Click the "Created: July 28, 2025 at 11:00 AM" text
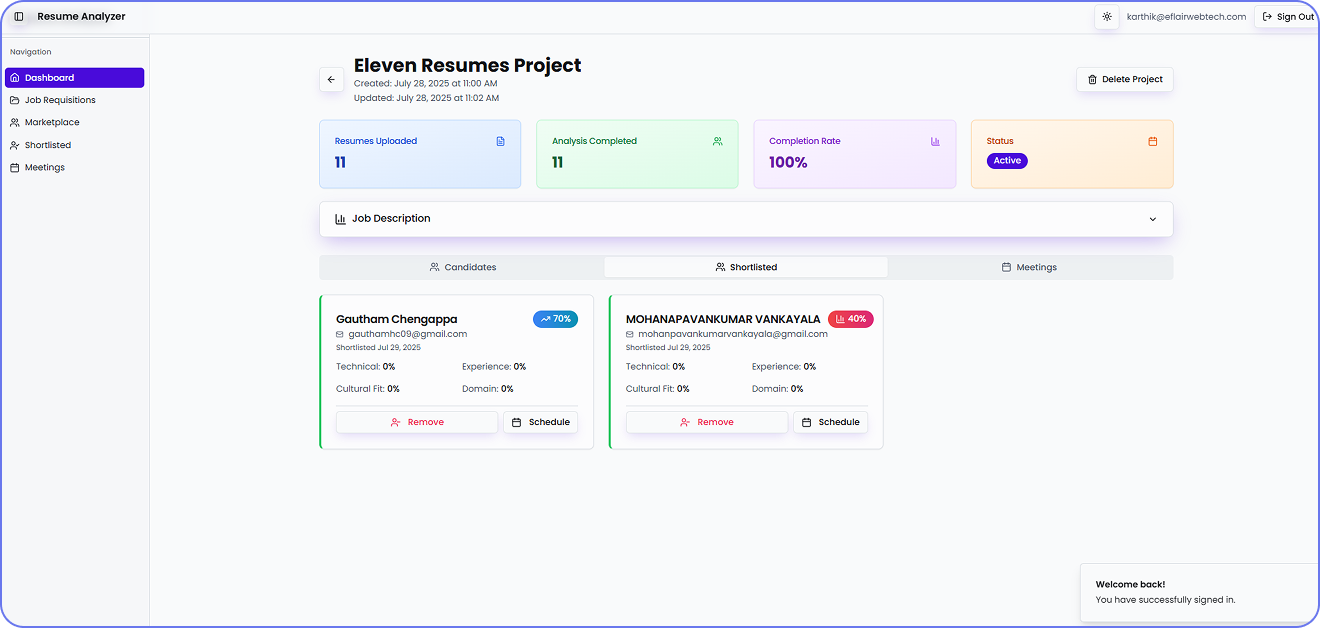This screenshot has height=628, width=1320. point(425,83)
